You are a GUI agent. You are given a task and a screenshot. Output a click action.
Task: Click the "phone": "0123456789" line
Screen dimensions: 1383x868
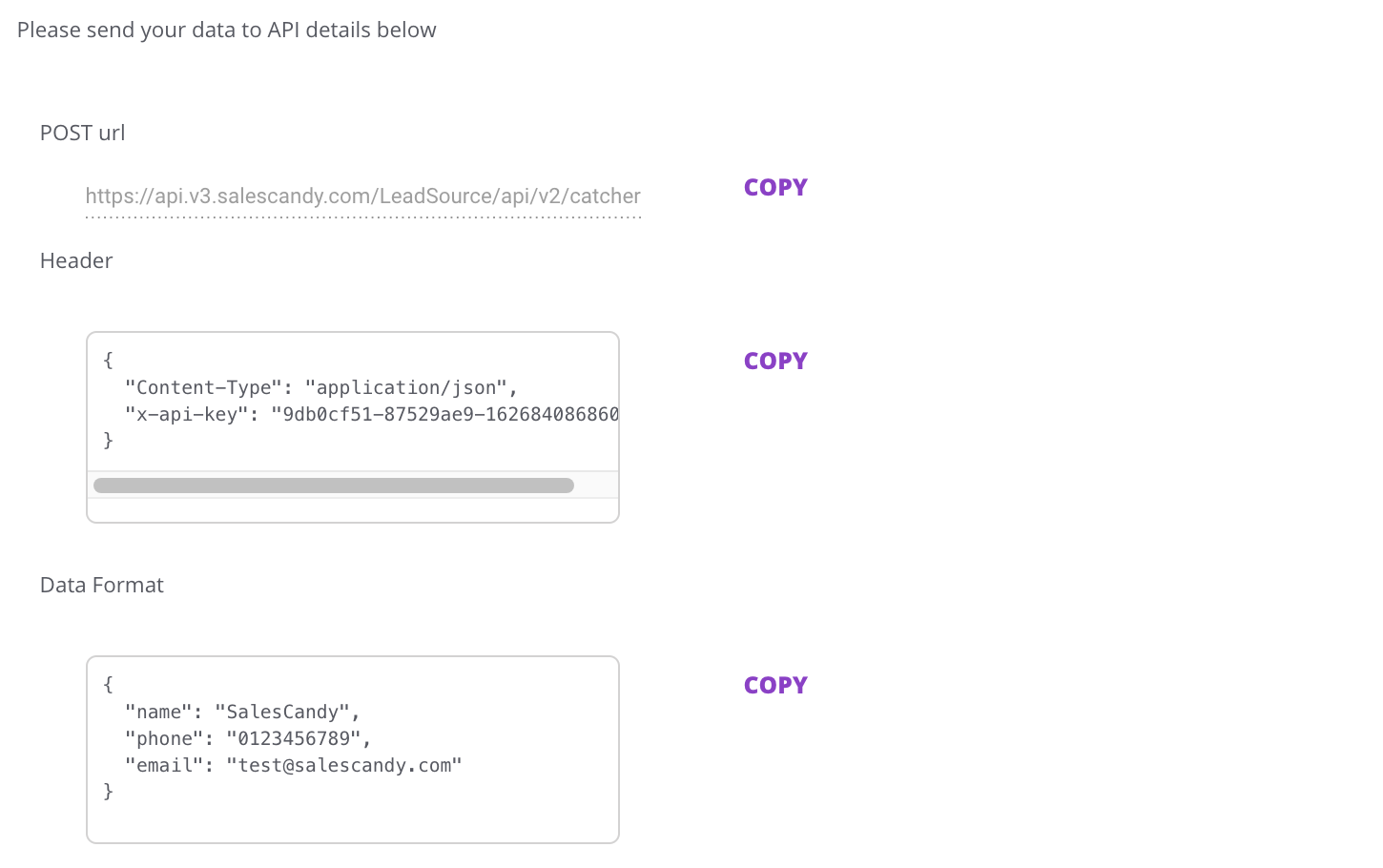click(248, 738)
